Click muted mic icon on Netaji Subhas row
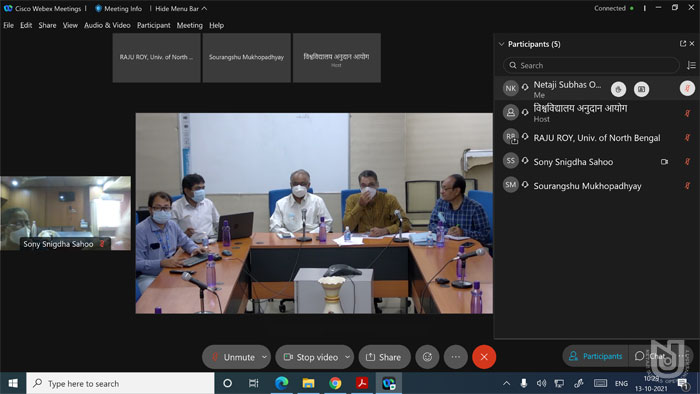The width and height of the screenshot is (700, 394). 688,88
